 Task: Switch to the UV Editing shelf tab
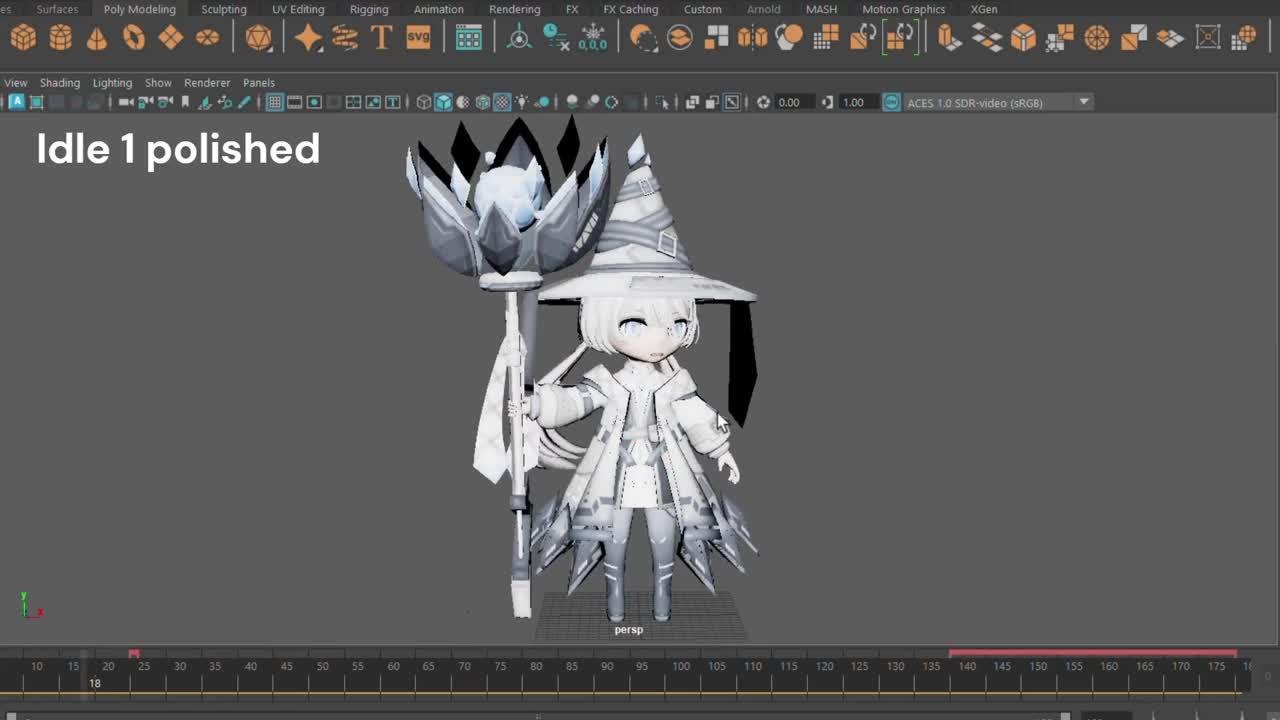pos(298,9)
